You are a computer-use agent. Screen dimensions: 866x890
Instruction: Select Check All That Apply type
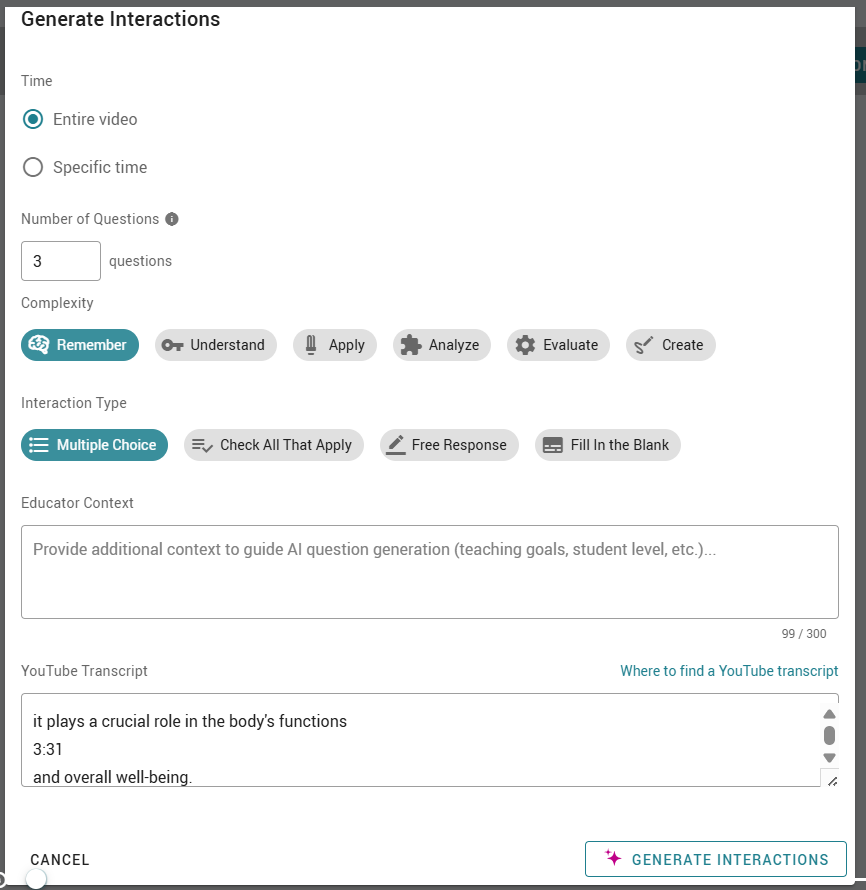(273, 445)
